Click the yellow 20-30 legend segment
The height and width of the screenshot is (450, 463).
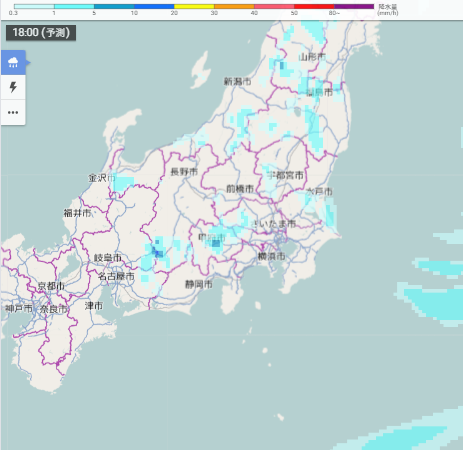(194, 6)
